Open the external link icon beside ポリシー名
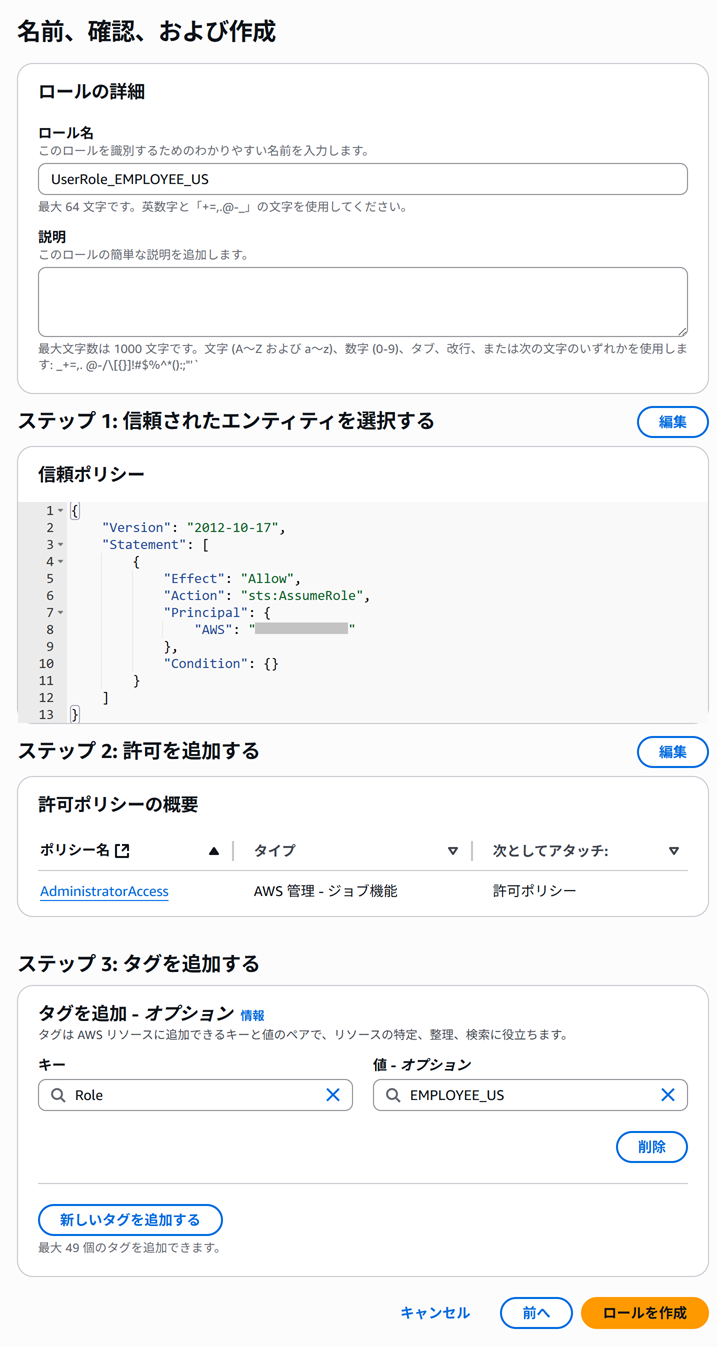The image size is (718, 1347). coord(122,851)
